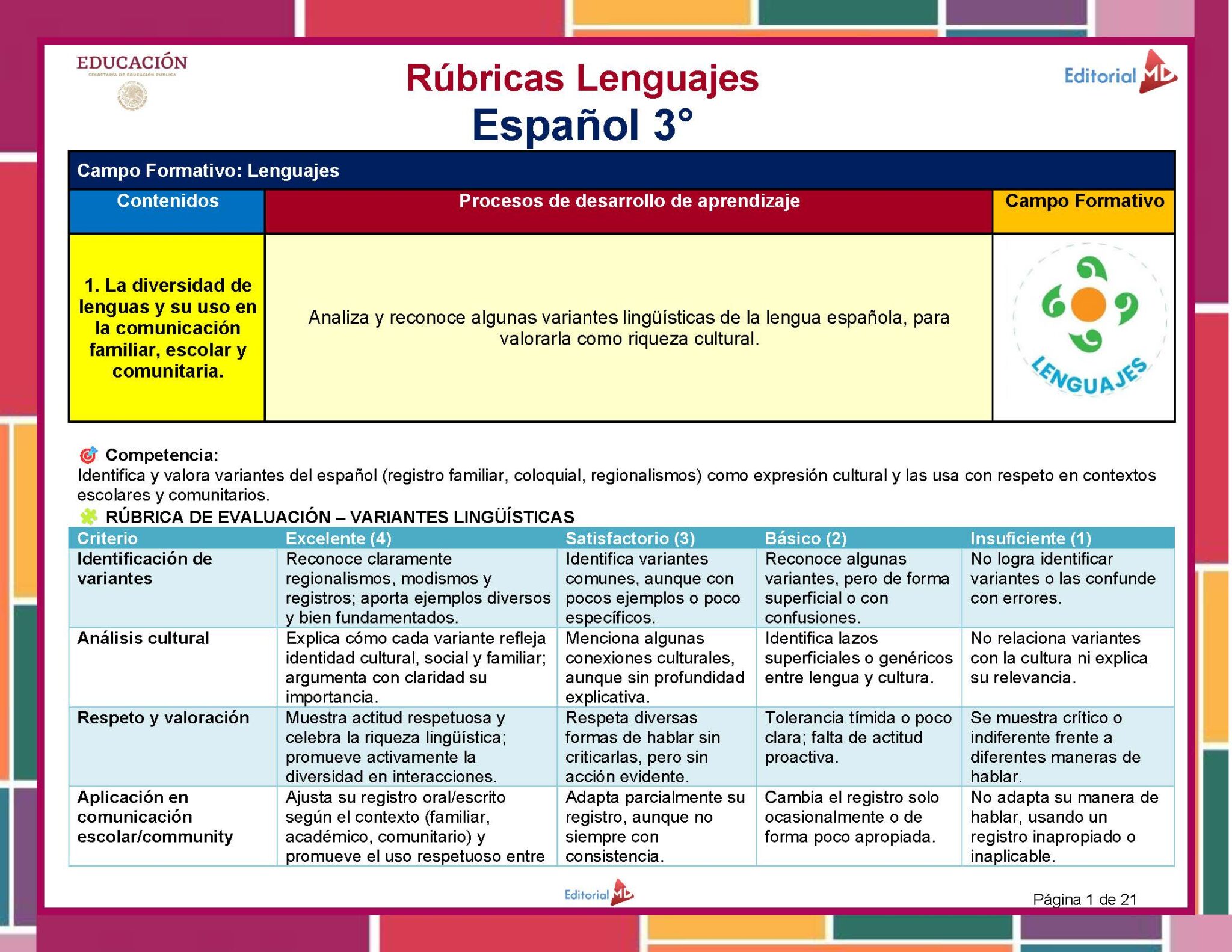
Task: Click the yellow cell 'La diversidad de lenguas'
Action: coord(167,328)
